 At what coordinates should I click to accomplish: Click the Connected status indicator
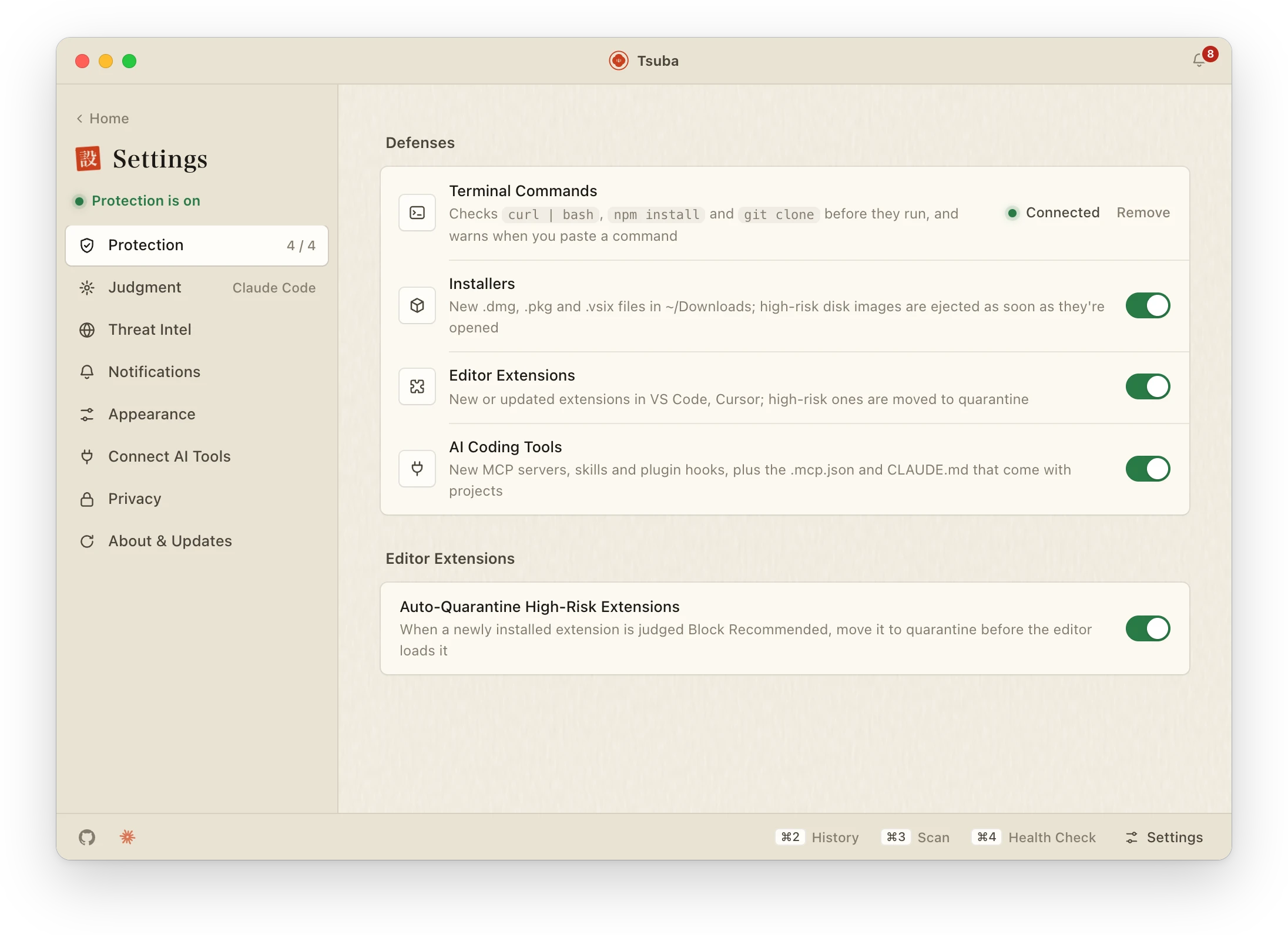(x=1052, y=213)
